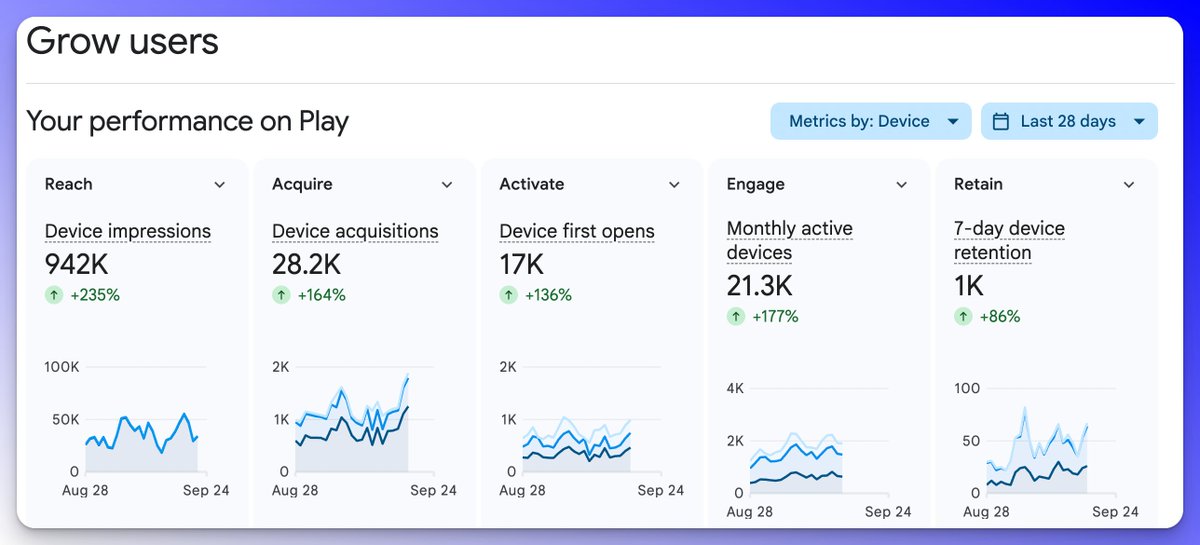Click the up arrow beside +86%

click(963, 316)
